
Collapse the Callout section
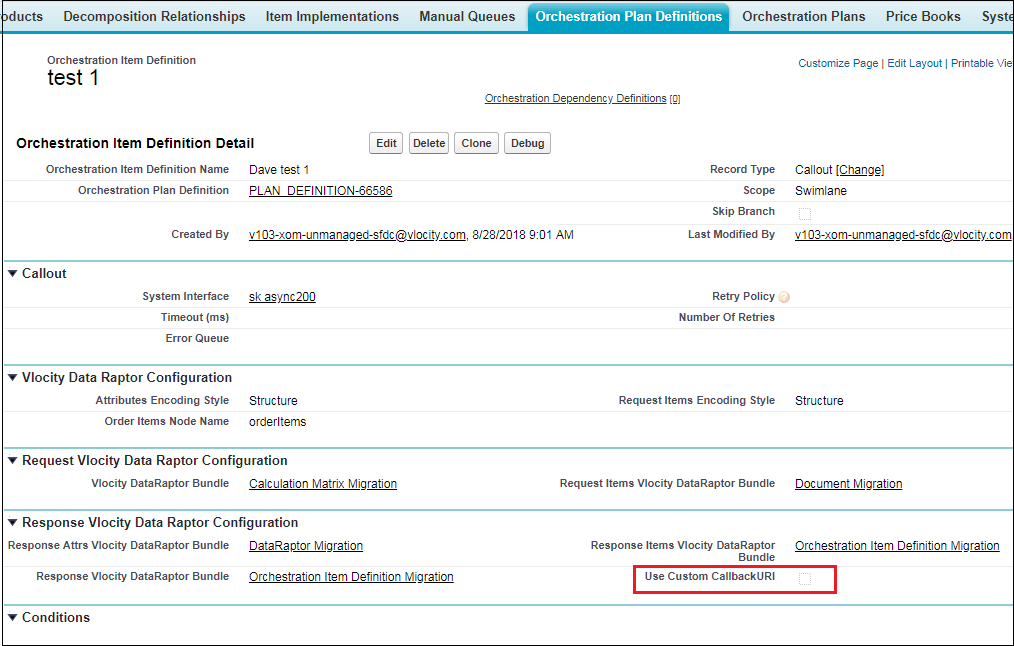[x=12, y=274]
